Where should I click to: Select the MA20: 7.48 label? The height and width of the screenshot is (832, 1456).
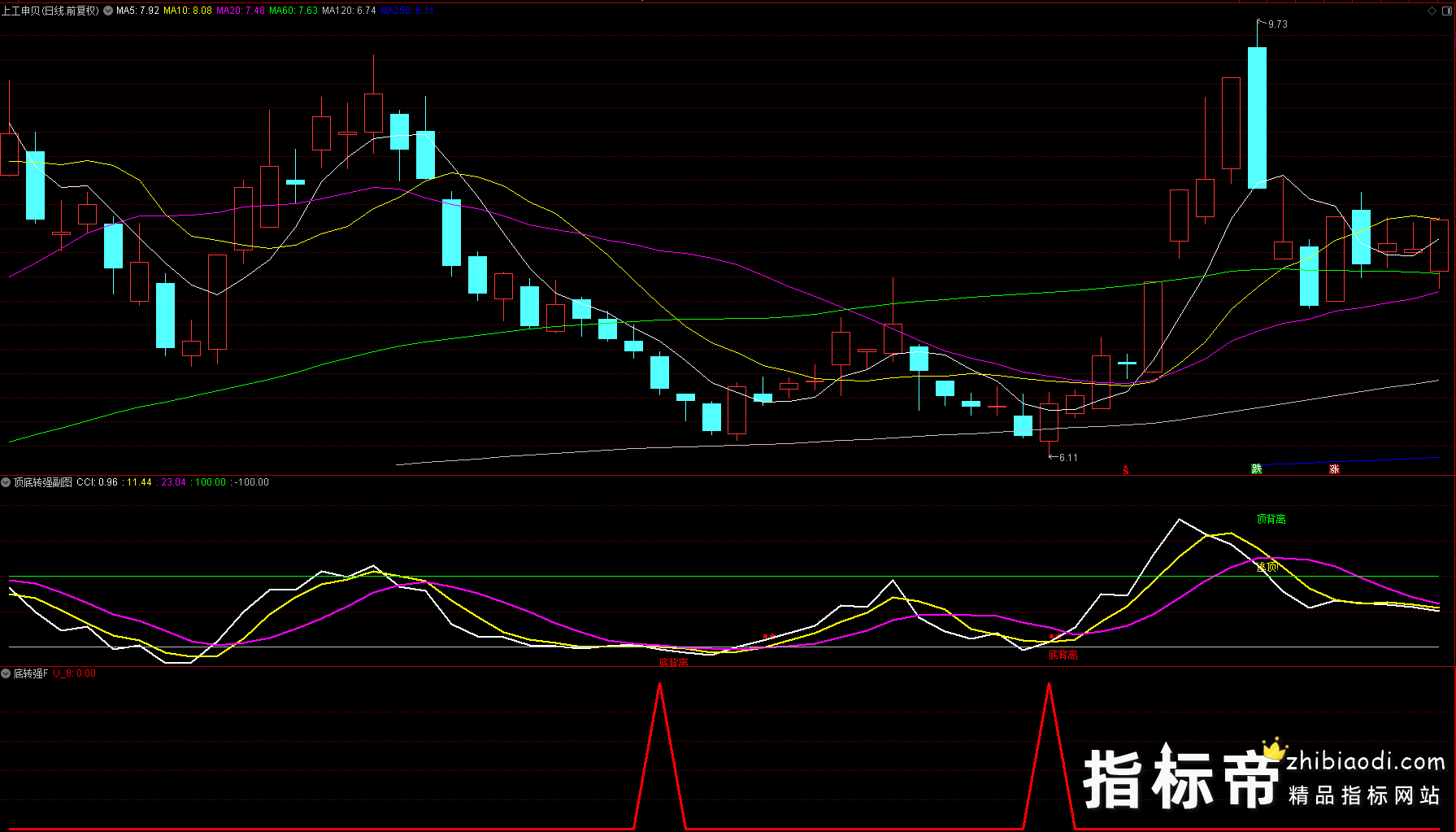[241, 11]
